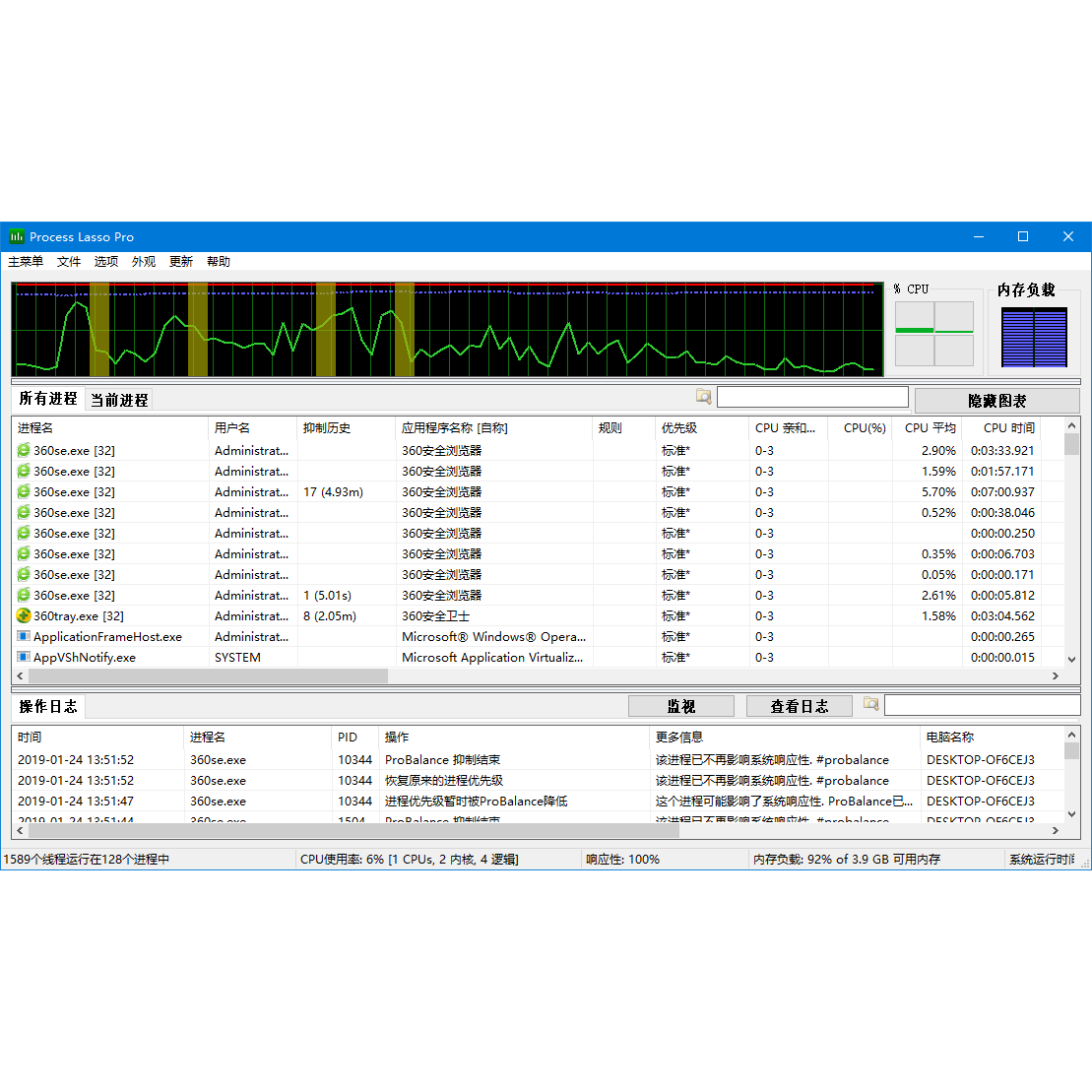Select the 360tray.exe process icon
The height and width of the screenshot is (1092, 1092).
pos(24,616)
